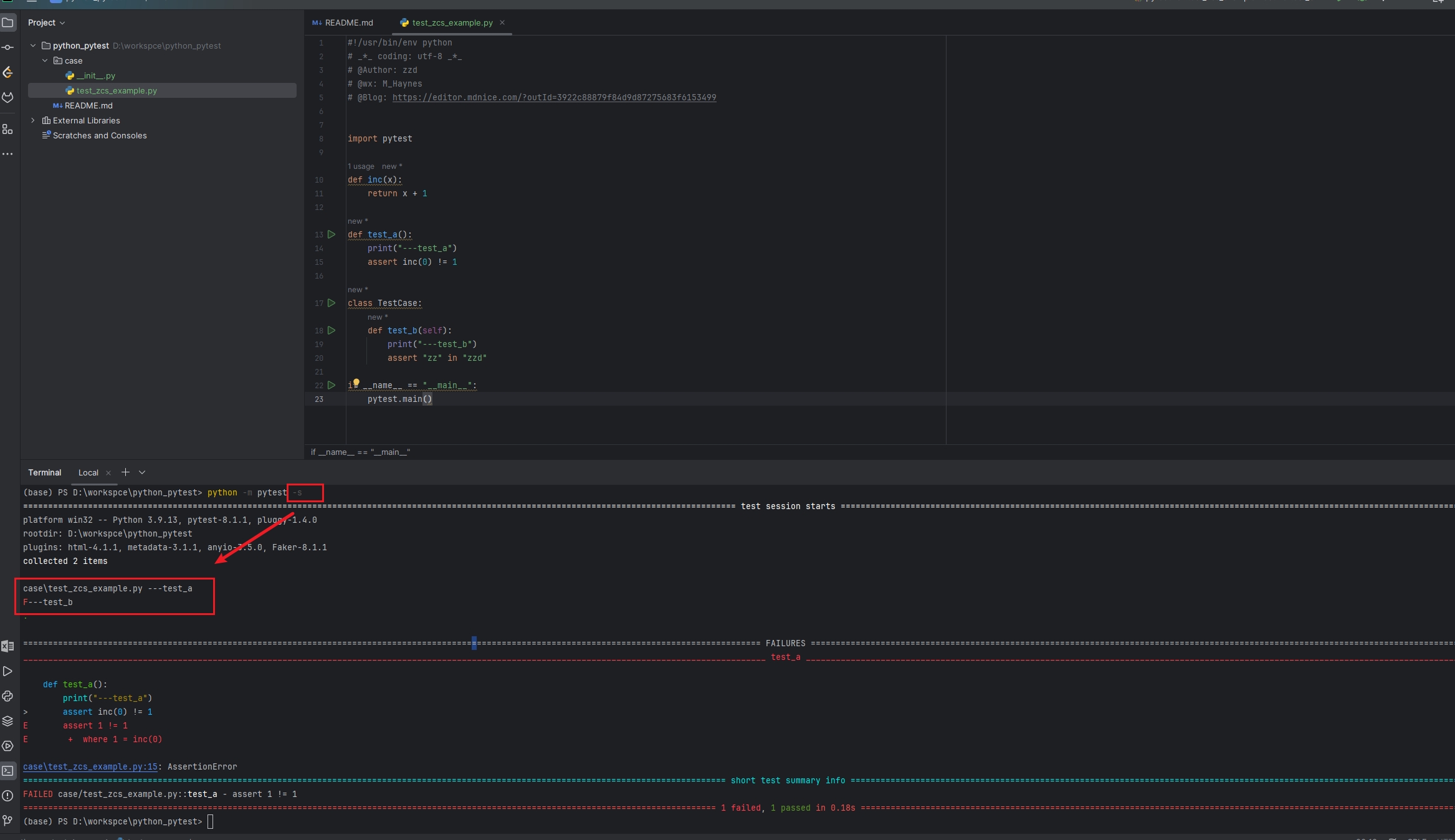The image size is (1455, 840).
Task: Click 'return x + 1' code line
Action: [x=398, y=193]
